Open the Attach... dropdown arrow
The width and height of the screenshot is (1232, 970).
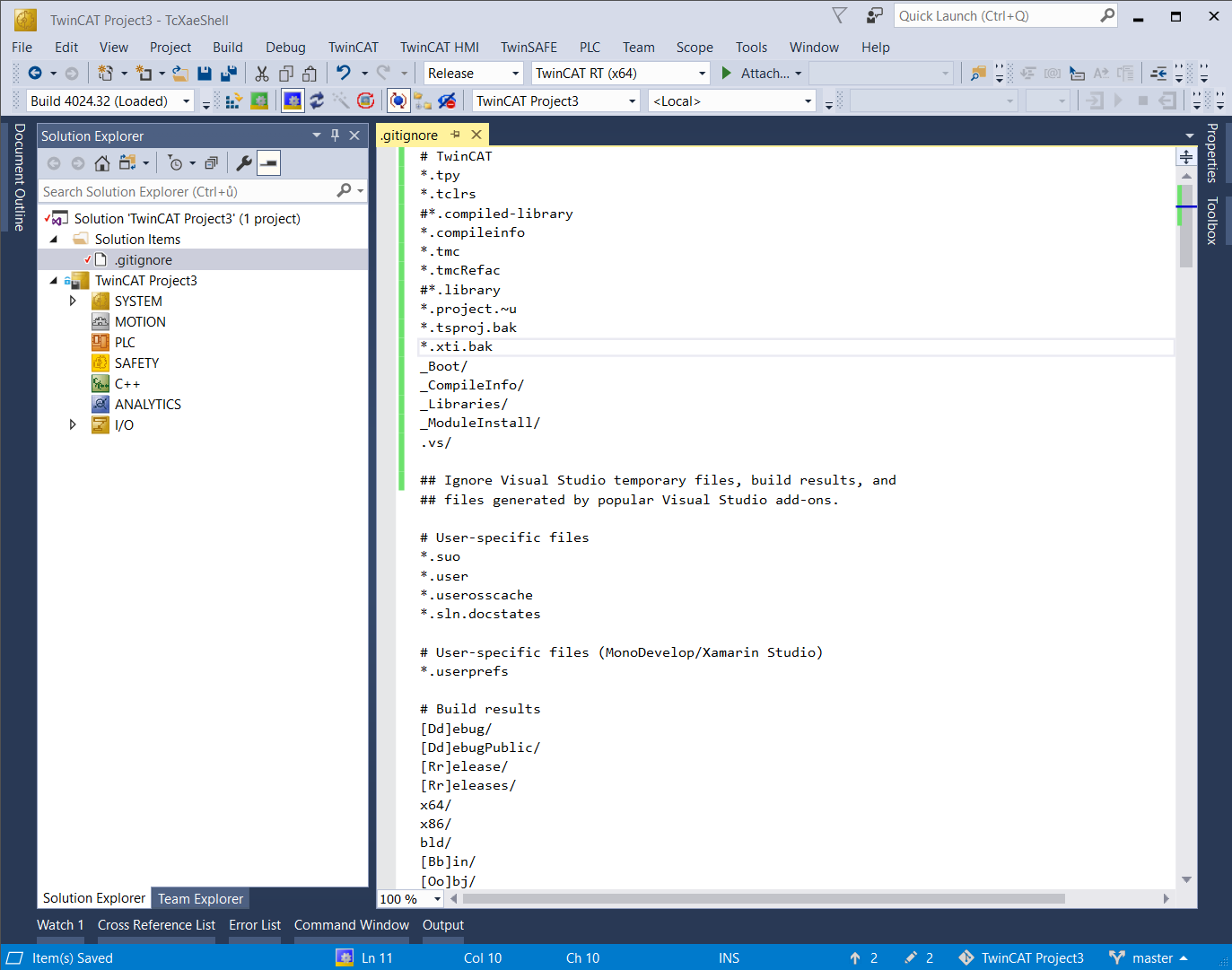(798, 74)
